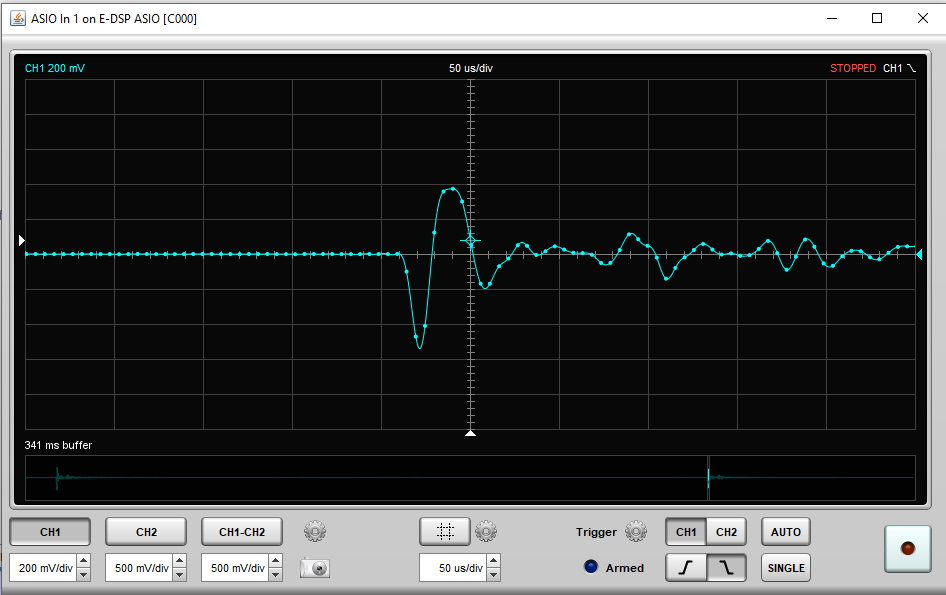The width and height of the screenshot is (946, 595).
Task: Select the falling edge trigger slope
Action: pos(726,568)
